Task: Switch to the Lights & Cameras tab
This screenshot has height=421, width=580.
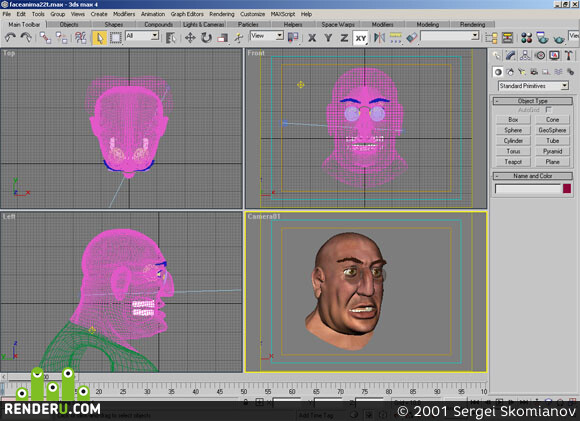Action: click(203, 24)
